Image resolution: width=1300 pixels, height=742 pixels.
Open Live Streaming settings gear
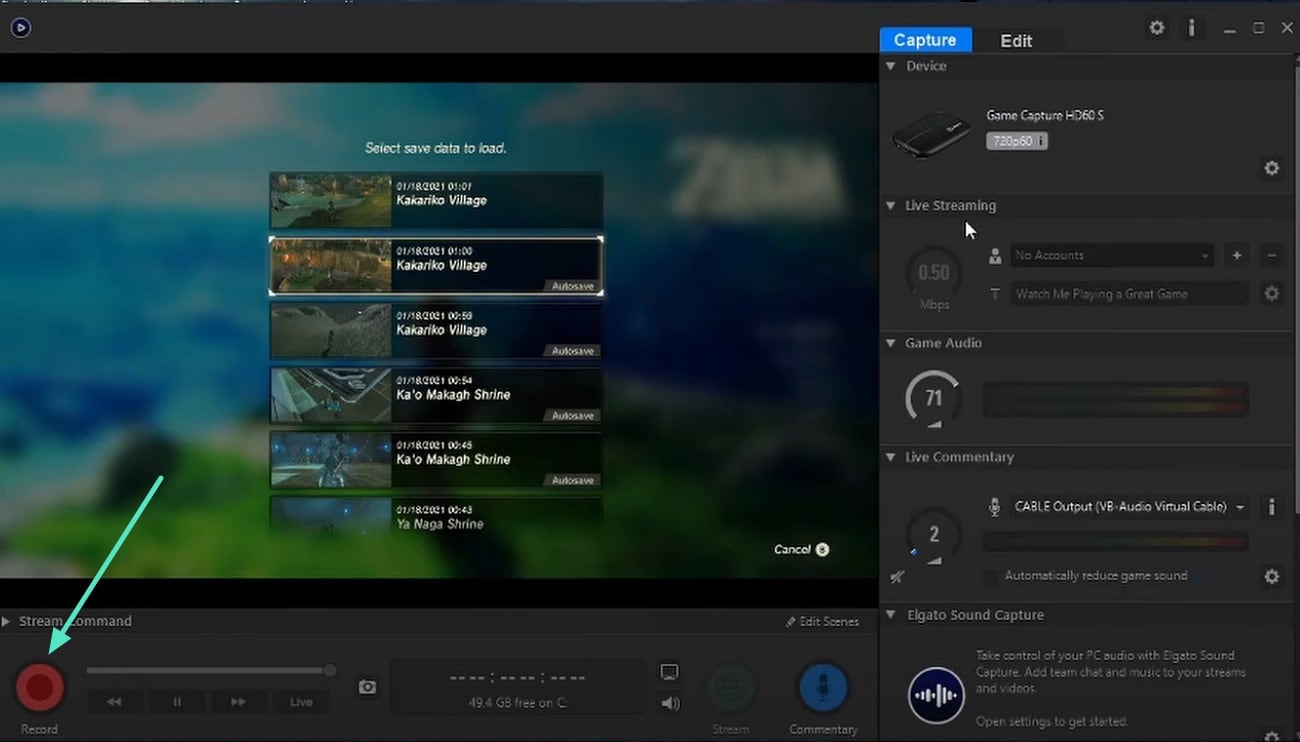tap(1271, 294)
